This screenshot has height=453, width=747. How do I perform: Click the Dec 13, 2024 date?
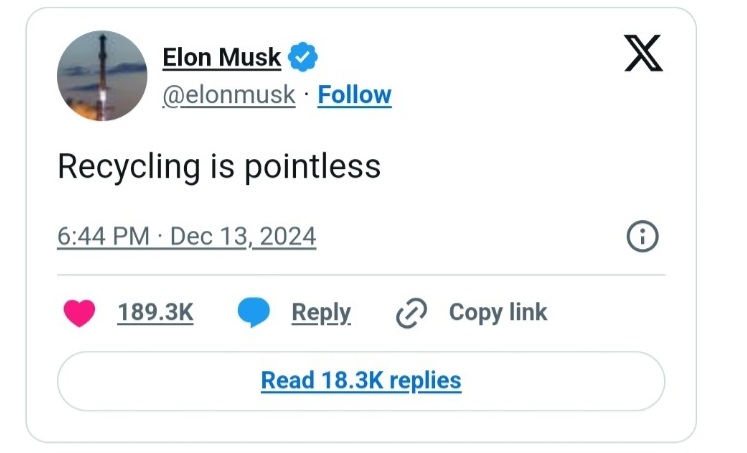[243, 237]
